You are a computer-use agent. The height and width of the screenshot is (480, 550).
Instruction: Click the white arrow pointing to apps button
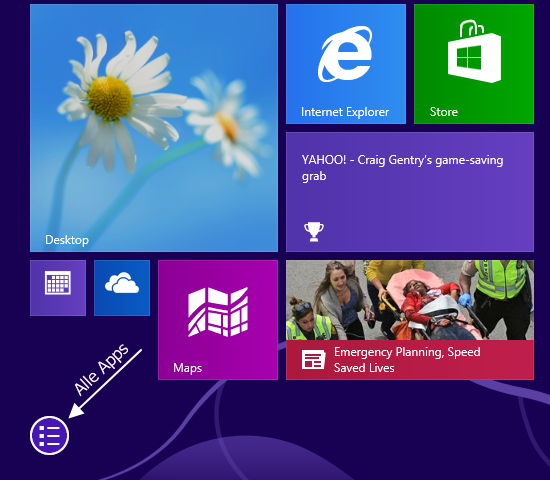point(105,383)
